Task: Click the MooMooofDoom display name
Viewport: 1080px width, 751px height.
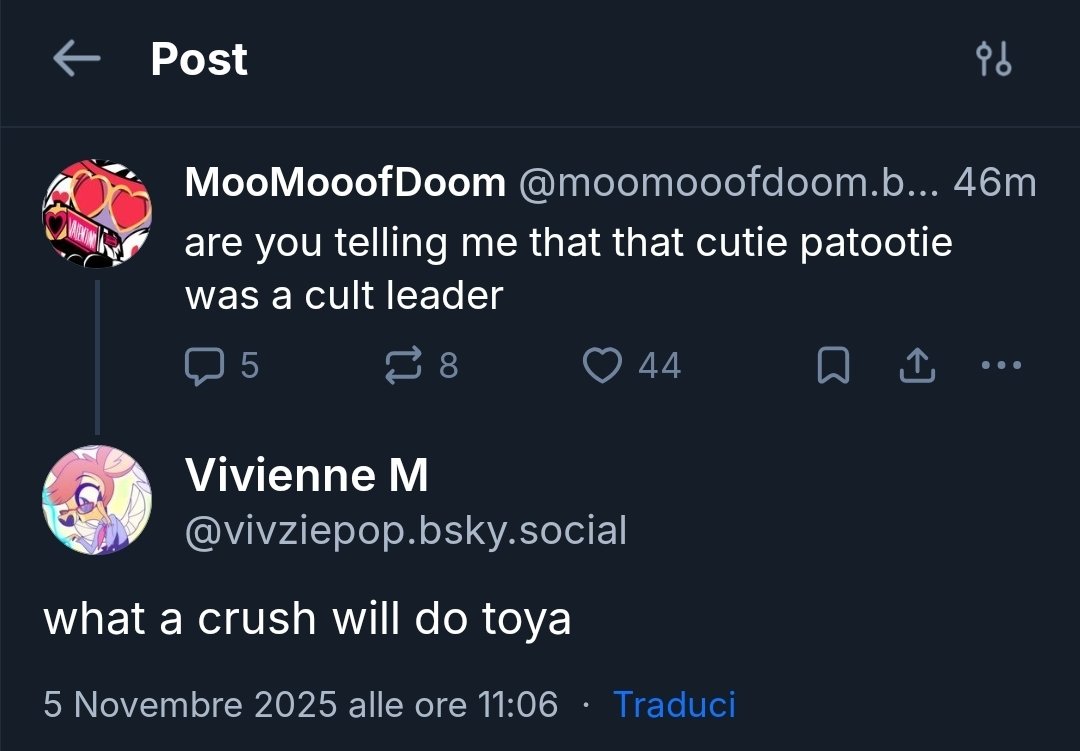Action: click(345, 183)
